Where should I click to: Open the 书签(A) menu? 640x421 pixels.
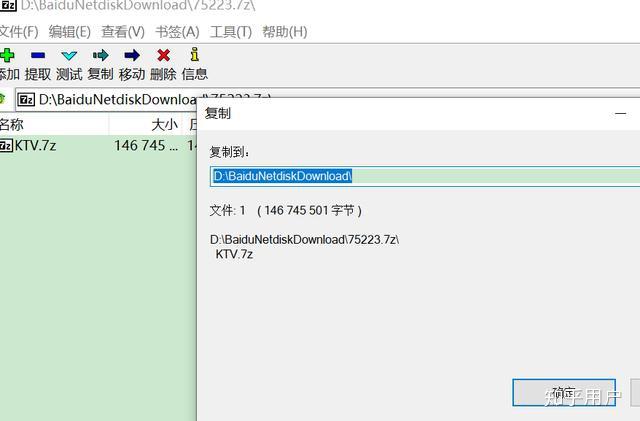coord(177,31)
